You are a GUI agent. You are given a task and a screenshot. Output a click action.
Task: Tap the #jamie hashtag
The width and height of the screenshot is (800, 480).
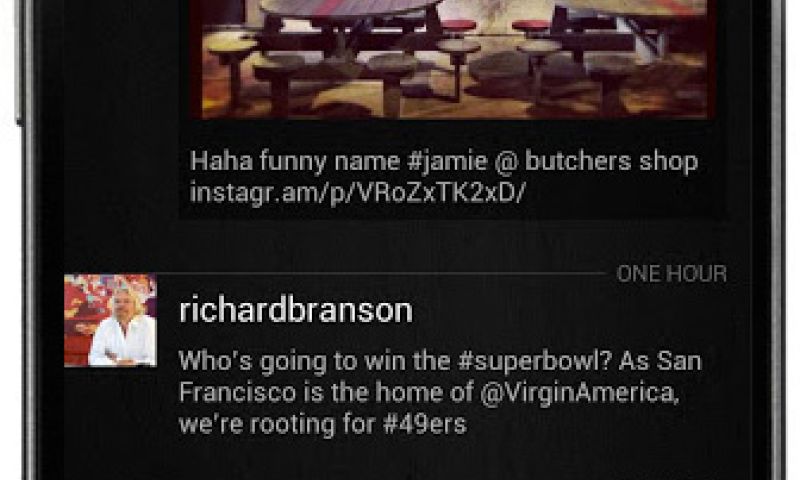pyautogui.click(x=446, y=161)
